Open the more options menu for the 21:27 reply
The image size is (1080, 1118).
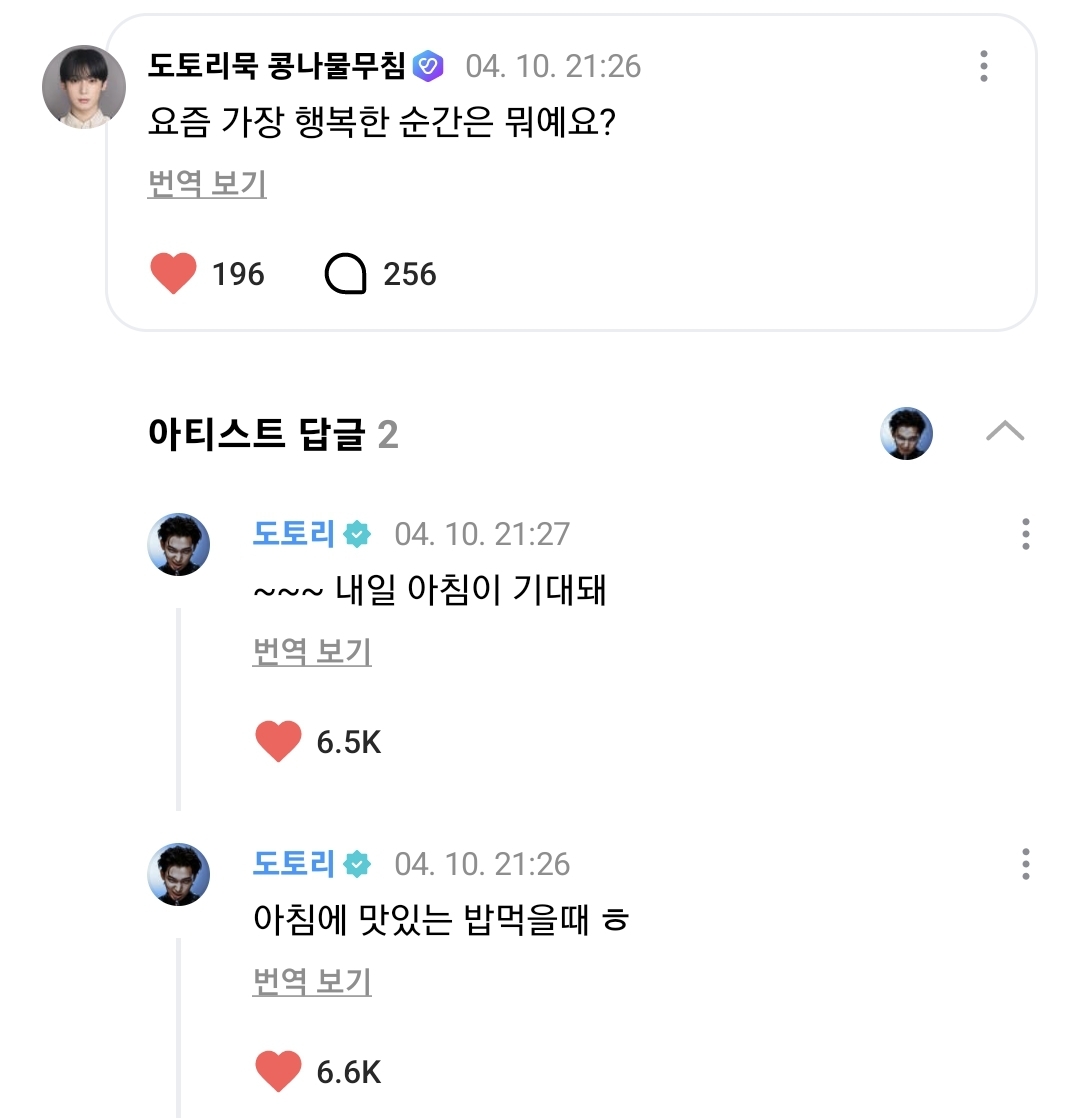[1025, 534]
